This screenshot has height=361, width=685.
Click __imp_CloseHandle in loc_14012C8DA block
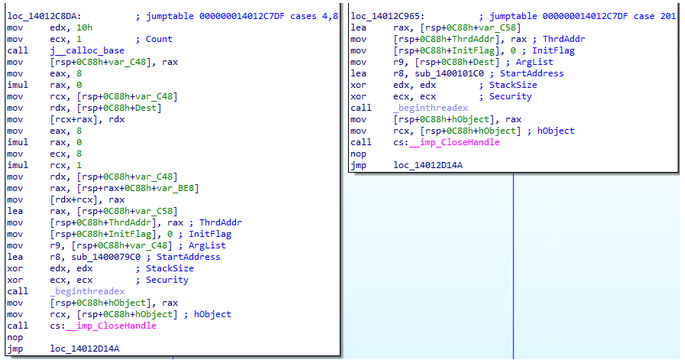(x=111, y=326)
